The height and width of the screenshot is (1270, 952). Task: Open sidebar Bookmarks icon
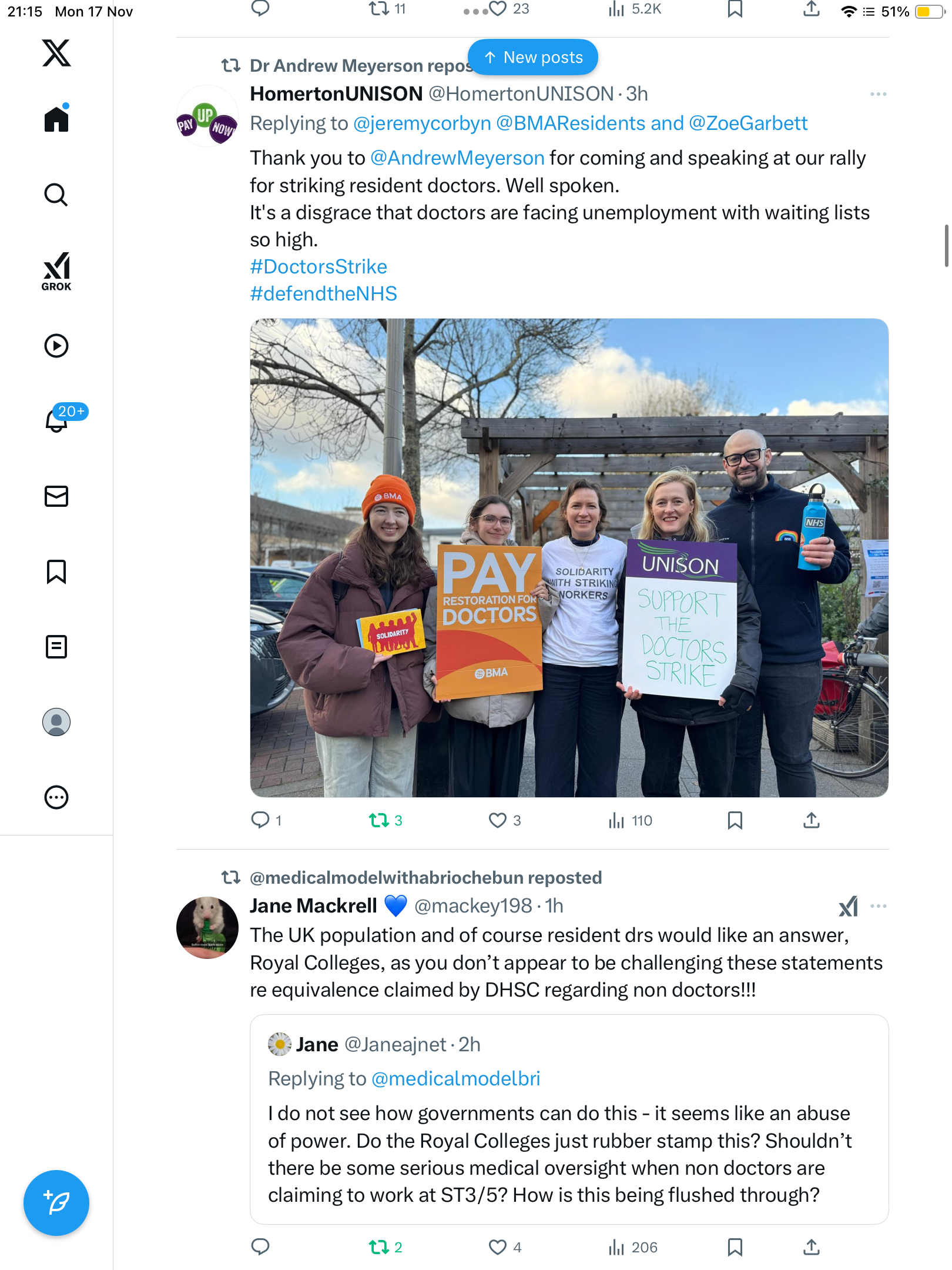click(x=56, y=571)
